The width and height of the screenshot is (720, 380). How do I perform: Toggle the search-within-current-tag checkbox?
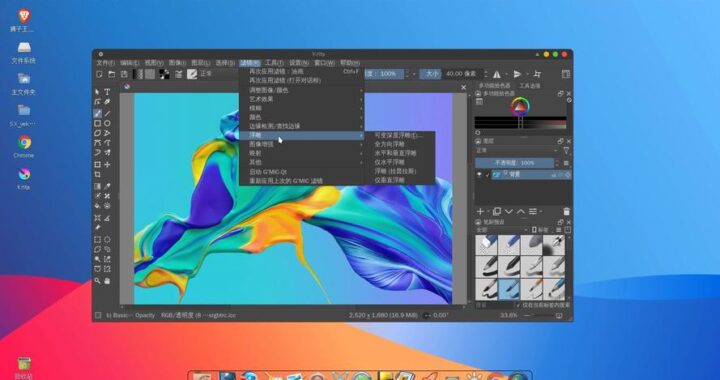pos(518,305)
